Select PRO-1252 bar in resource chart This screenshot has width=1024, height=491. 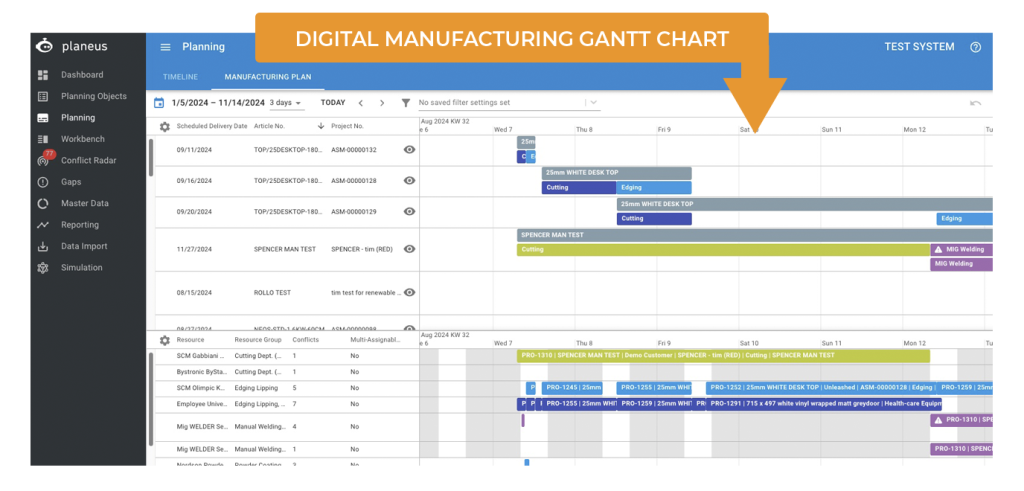(820, 388)
